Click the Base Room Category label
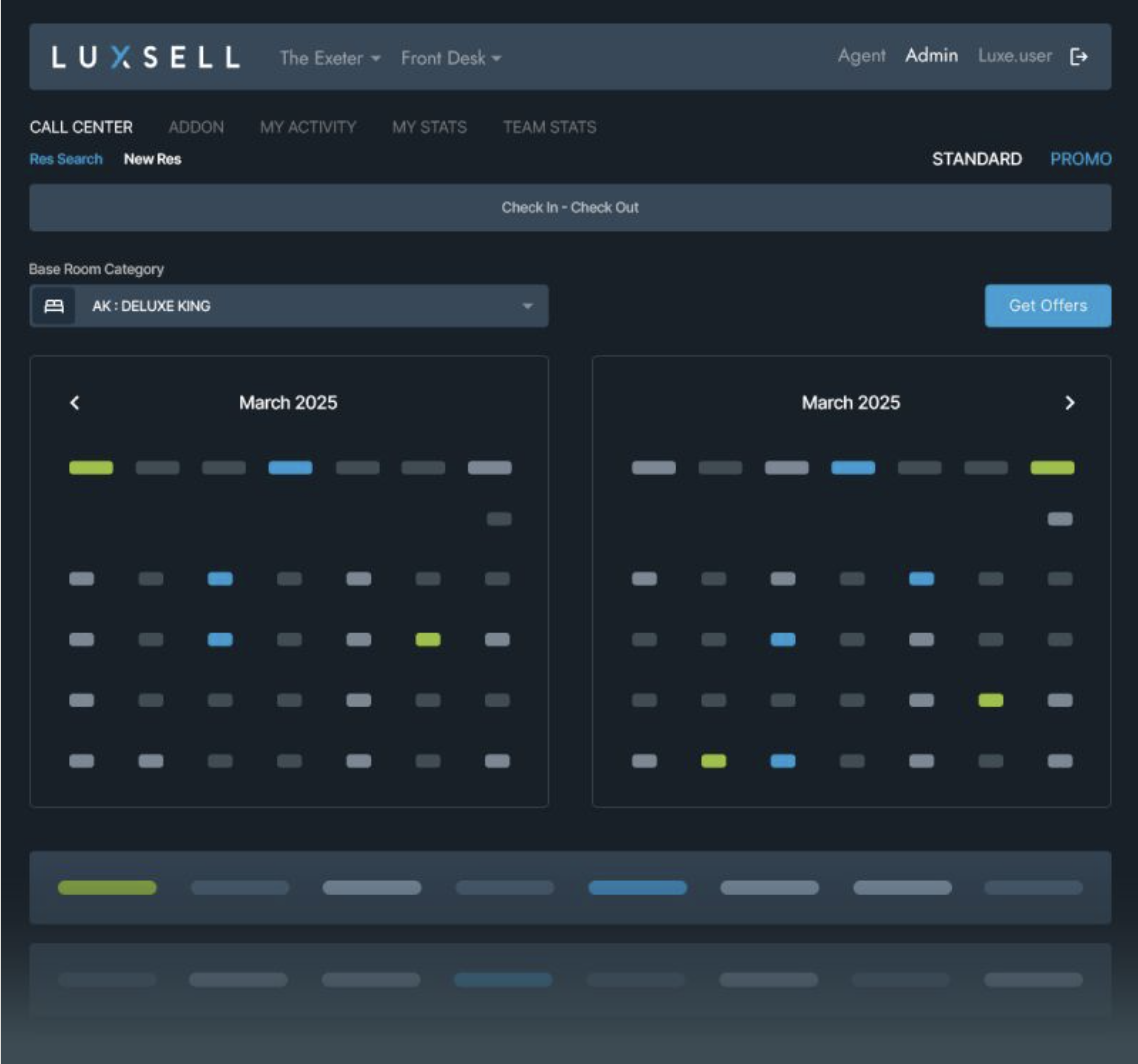 [x=97, y=269]
